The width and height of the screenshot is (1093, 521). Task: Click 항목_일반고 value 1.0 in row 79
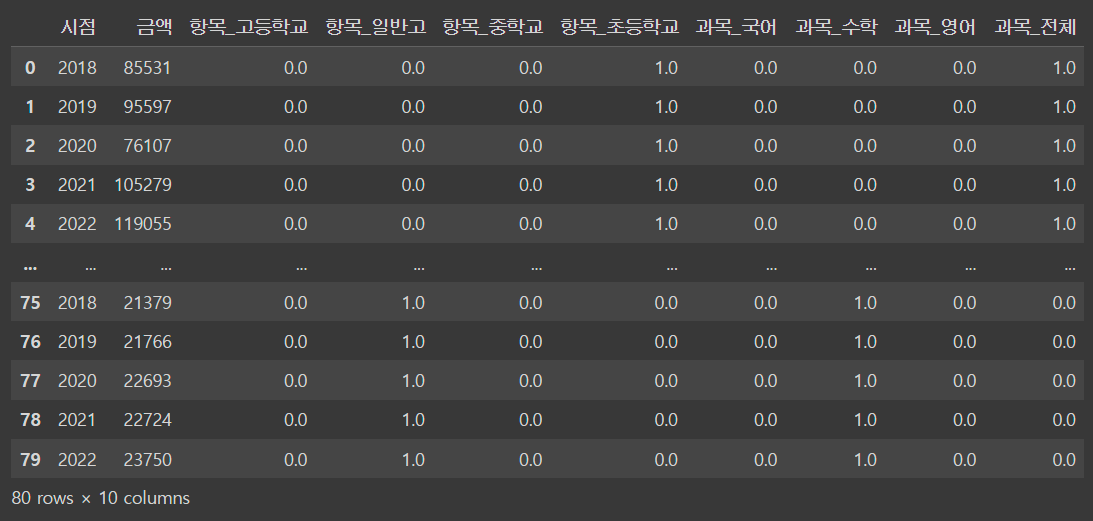pos(413,460)
